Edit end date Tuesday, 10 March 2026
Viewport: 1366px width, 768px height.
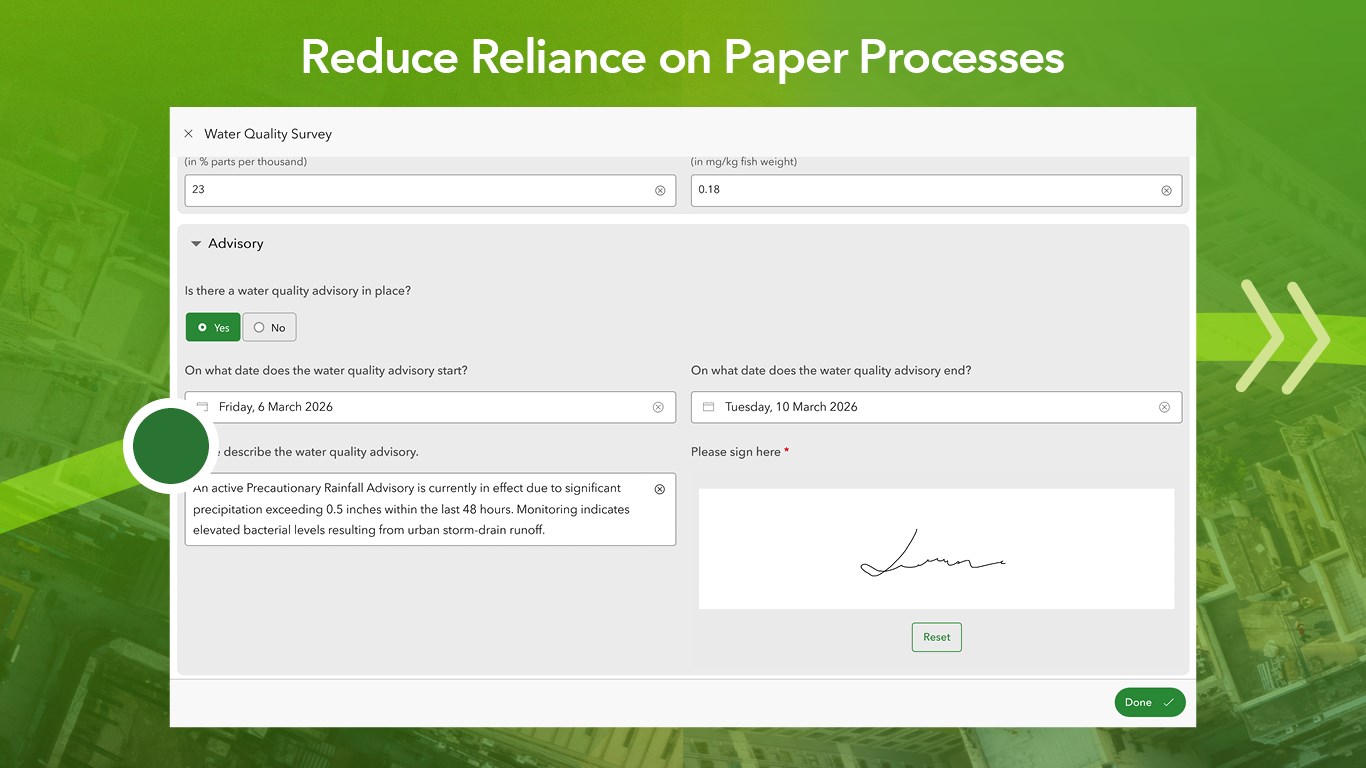point(936,407)
